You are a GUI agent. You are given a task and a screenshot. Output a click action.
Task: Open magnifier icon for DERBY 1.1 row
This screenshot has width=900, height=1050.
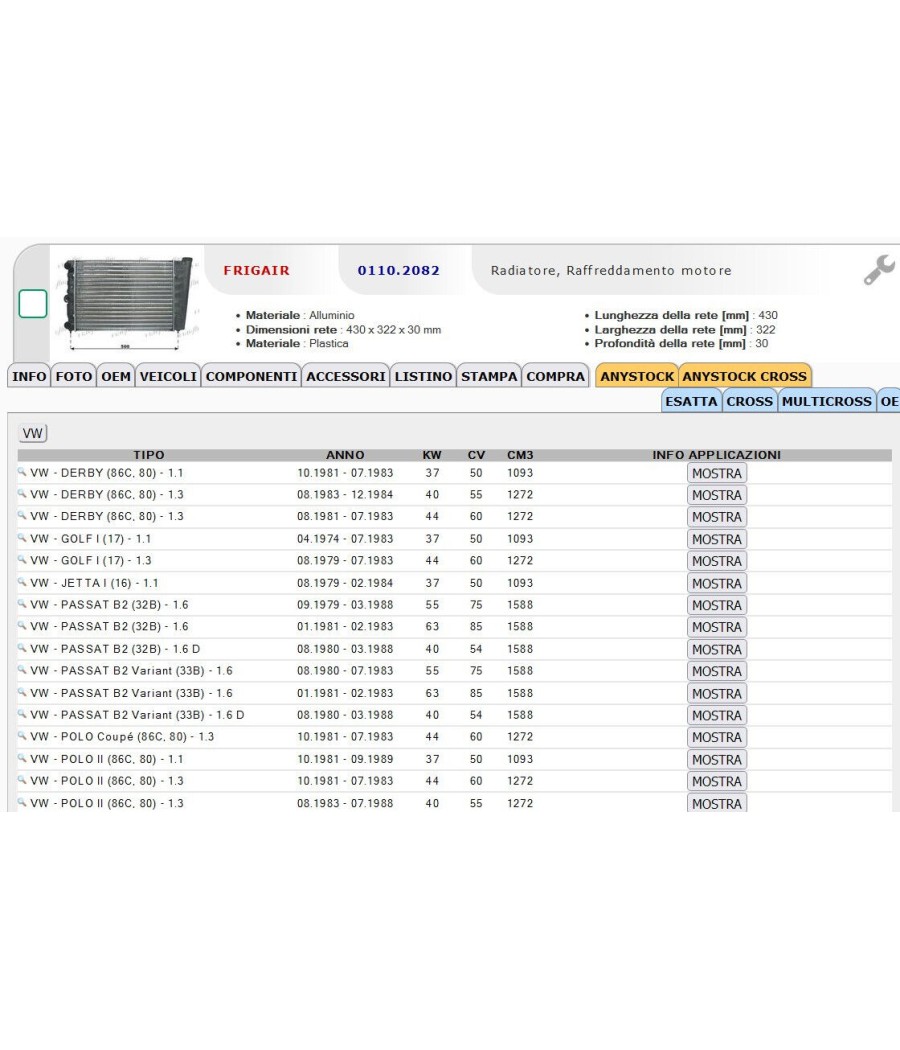pyautogui.click(x=22, y=472)
